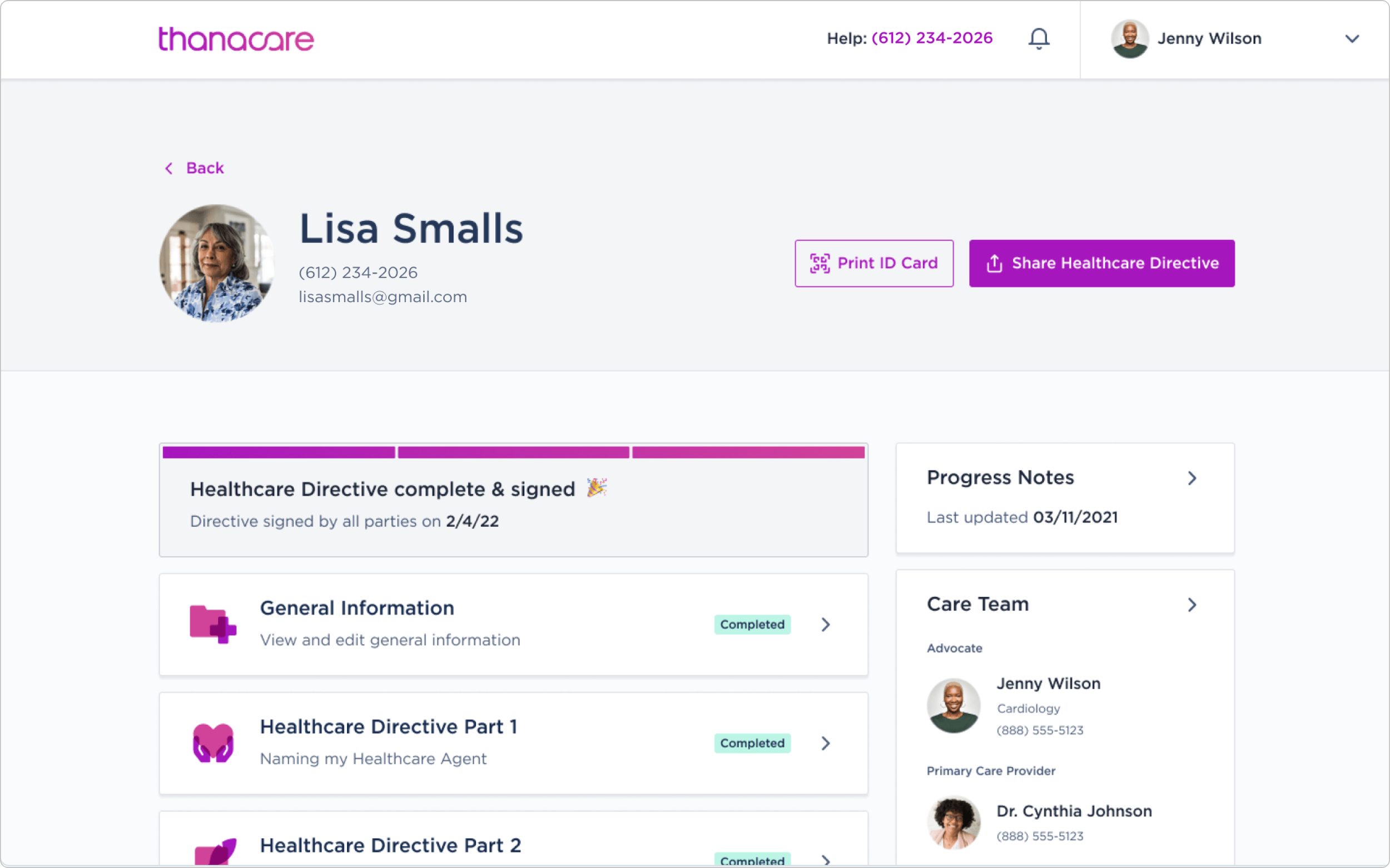This screenshot has height=868, width=1390.
Task: Click the Healthcare Directive Part 2 icon
Action: [215, 852]
